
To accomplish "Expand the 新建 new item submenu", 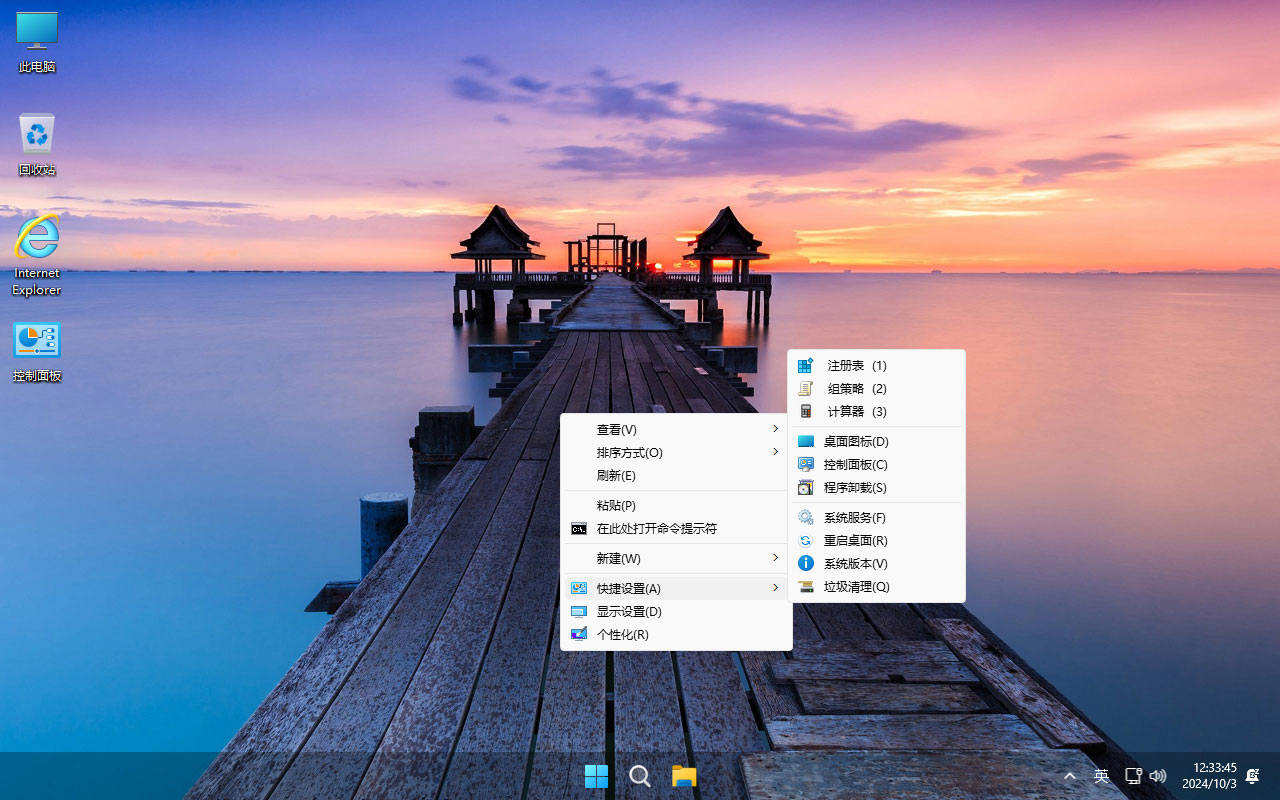I will tap(619, 558).
